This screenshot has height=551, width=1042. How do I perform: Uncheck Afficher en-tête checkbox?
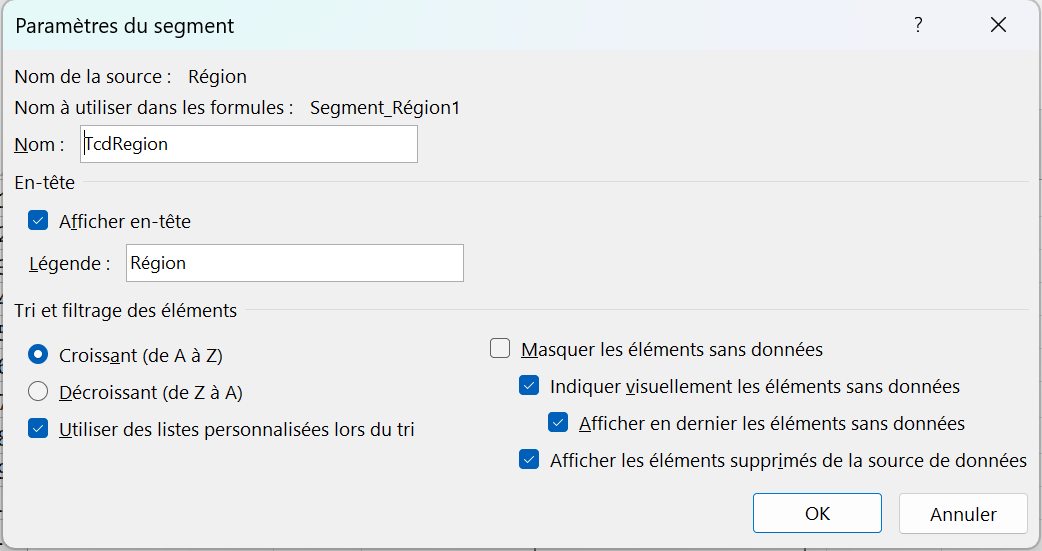click(38, 221)
